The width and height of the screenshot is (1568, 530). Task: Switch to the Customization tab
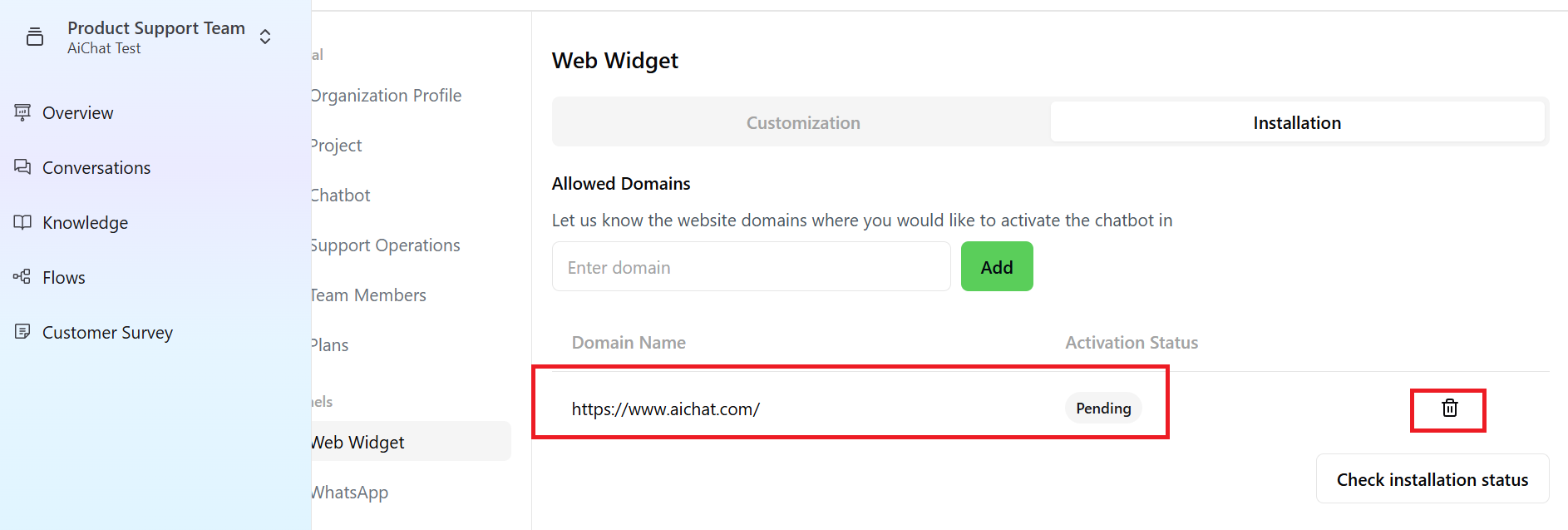(802, 122)
